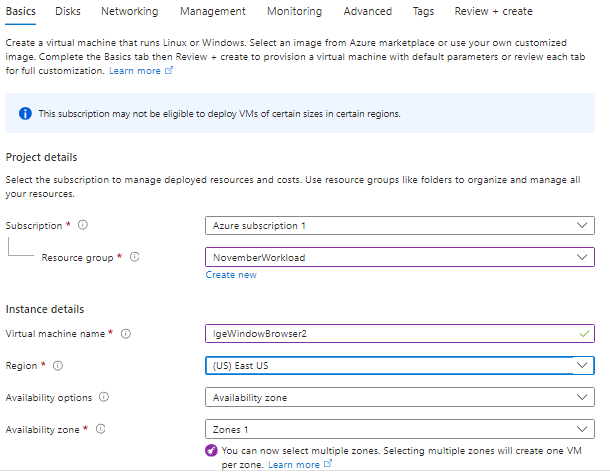Open the Region dropdown showing East US
This screenshot has width=610, height=473.
(399, 366)
